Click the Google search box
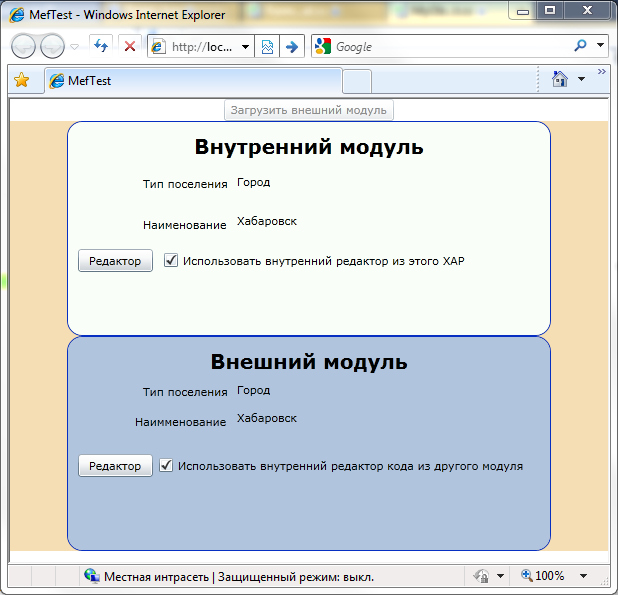 tap(441, 46)
